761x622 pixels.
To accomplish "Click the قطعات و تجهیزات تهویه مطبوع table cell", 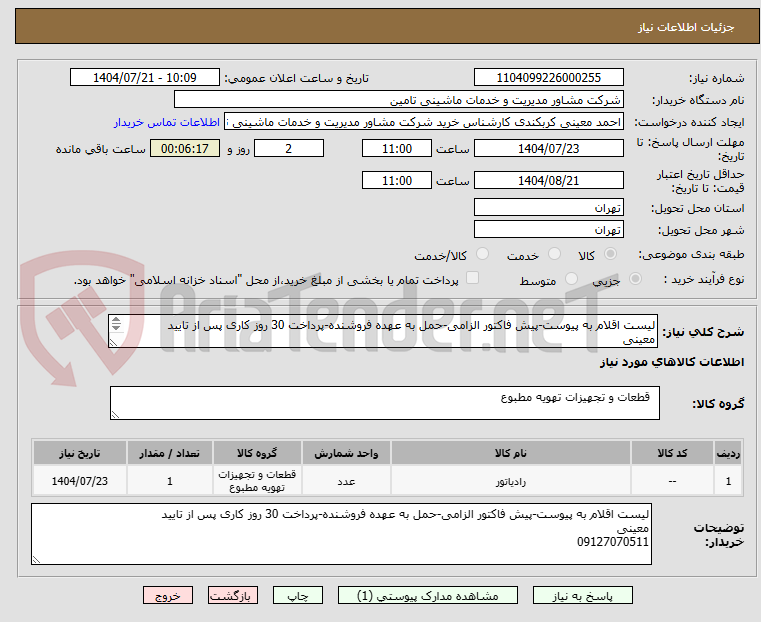I will [x=257, y=481].
